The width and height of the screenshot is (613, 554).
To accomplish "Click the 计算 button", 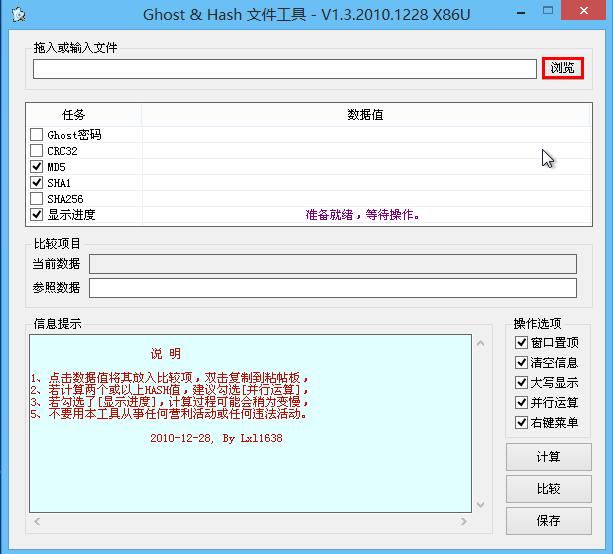I will coord(548,457).
